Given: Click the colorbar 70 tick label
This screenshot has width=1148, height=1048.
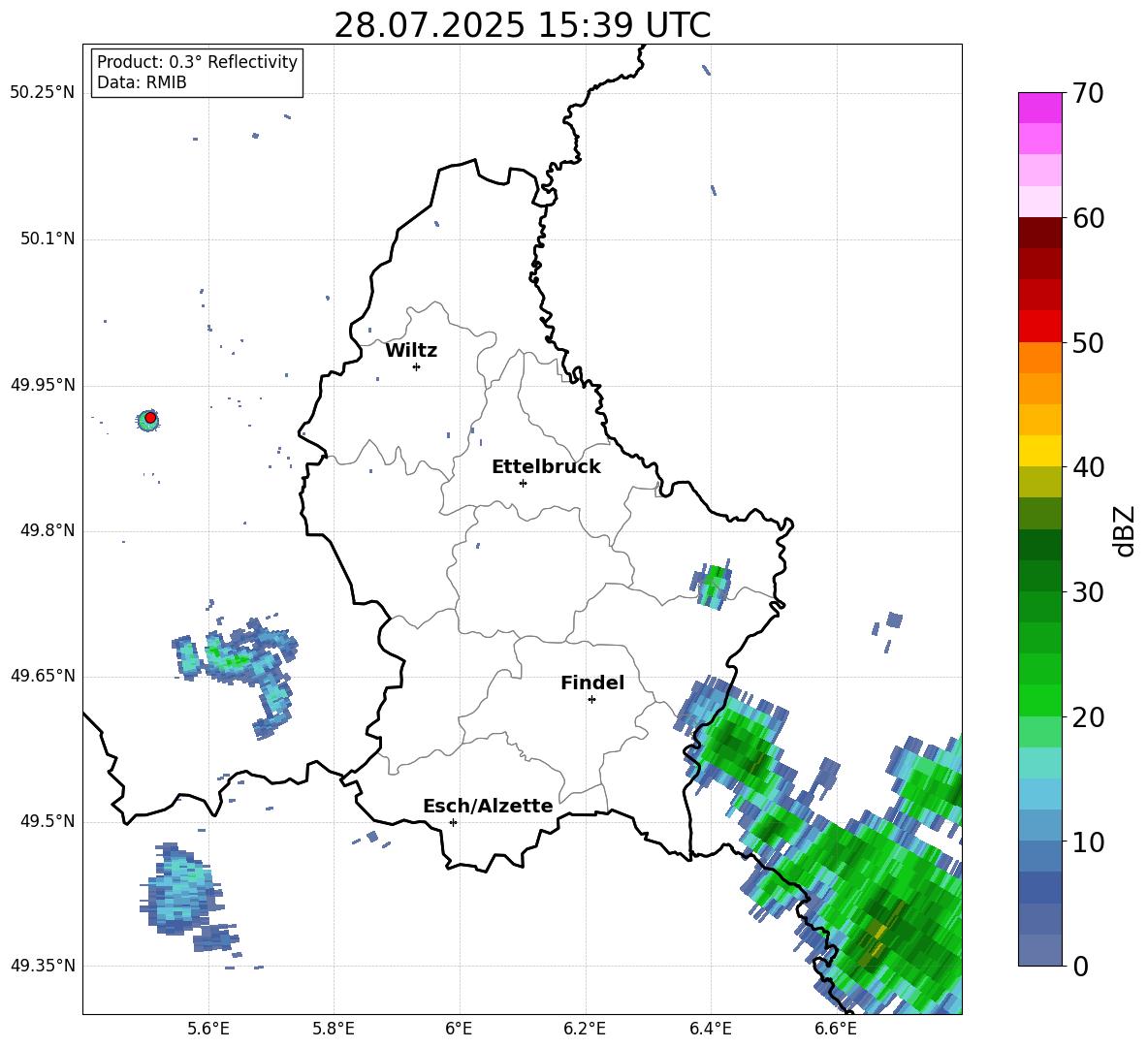Looking at the screenshot, I should pyautogui.click(x=1088, y=93).
